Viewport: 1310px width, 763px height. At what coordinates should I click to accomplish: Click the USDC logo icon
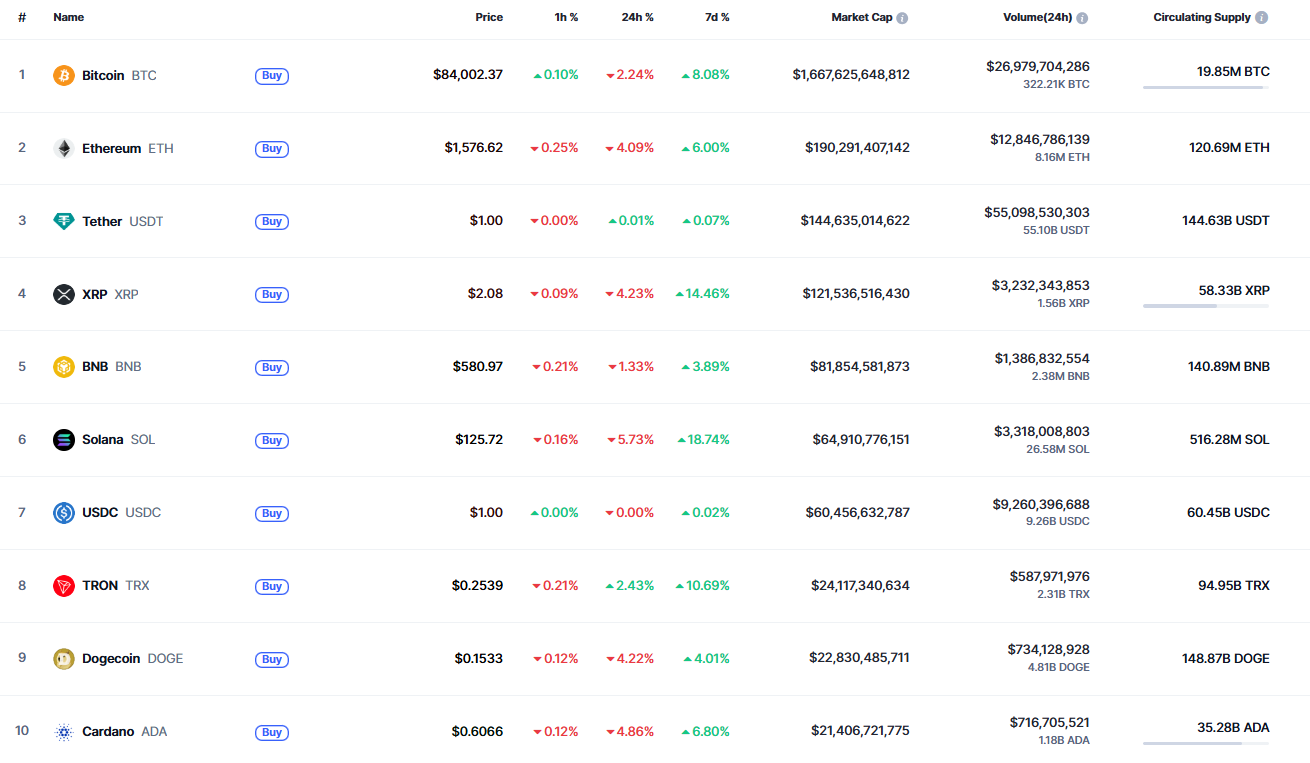64,513
